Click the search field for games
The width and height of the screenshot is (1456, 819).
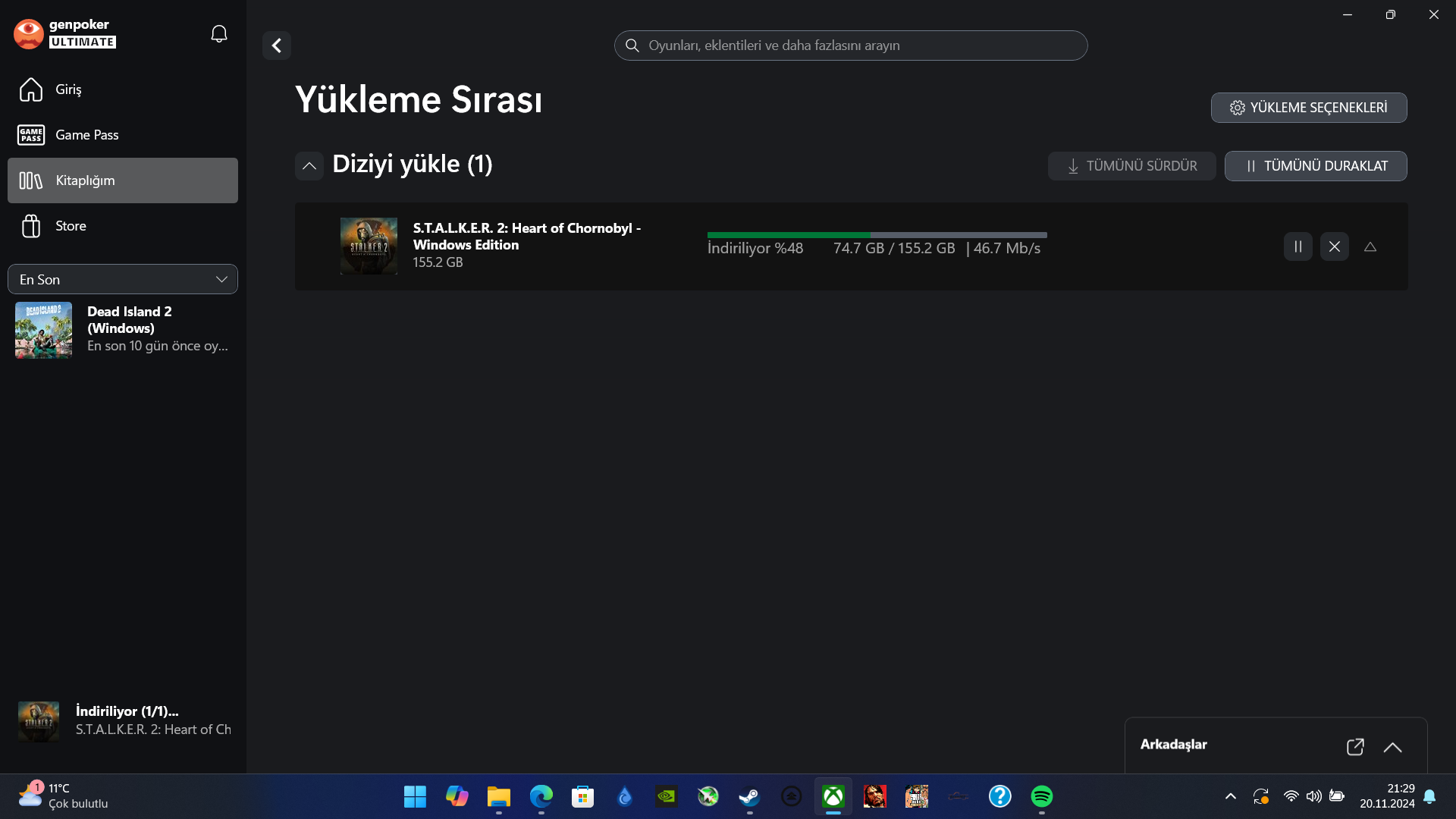851,45
